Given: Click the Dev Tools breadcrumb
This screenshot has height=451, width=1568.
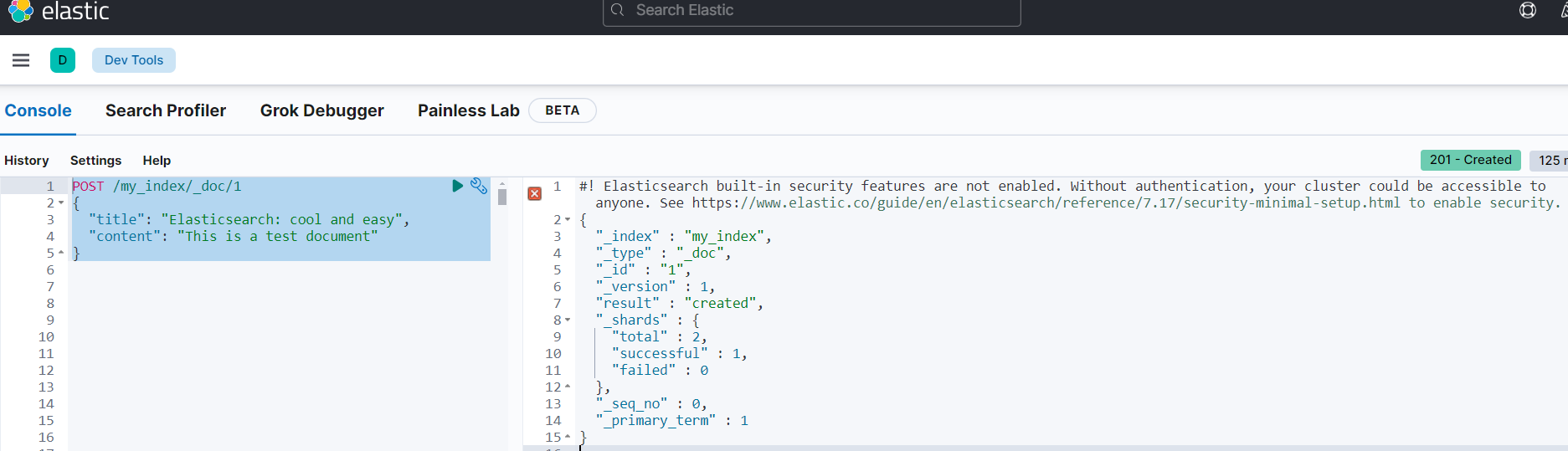Looking at the screenshot, I should point(134,60).
